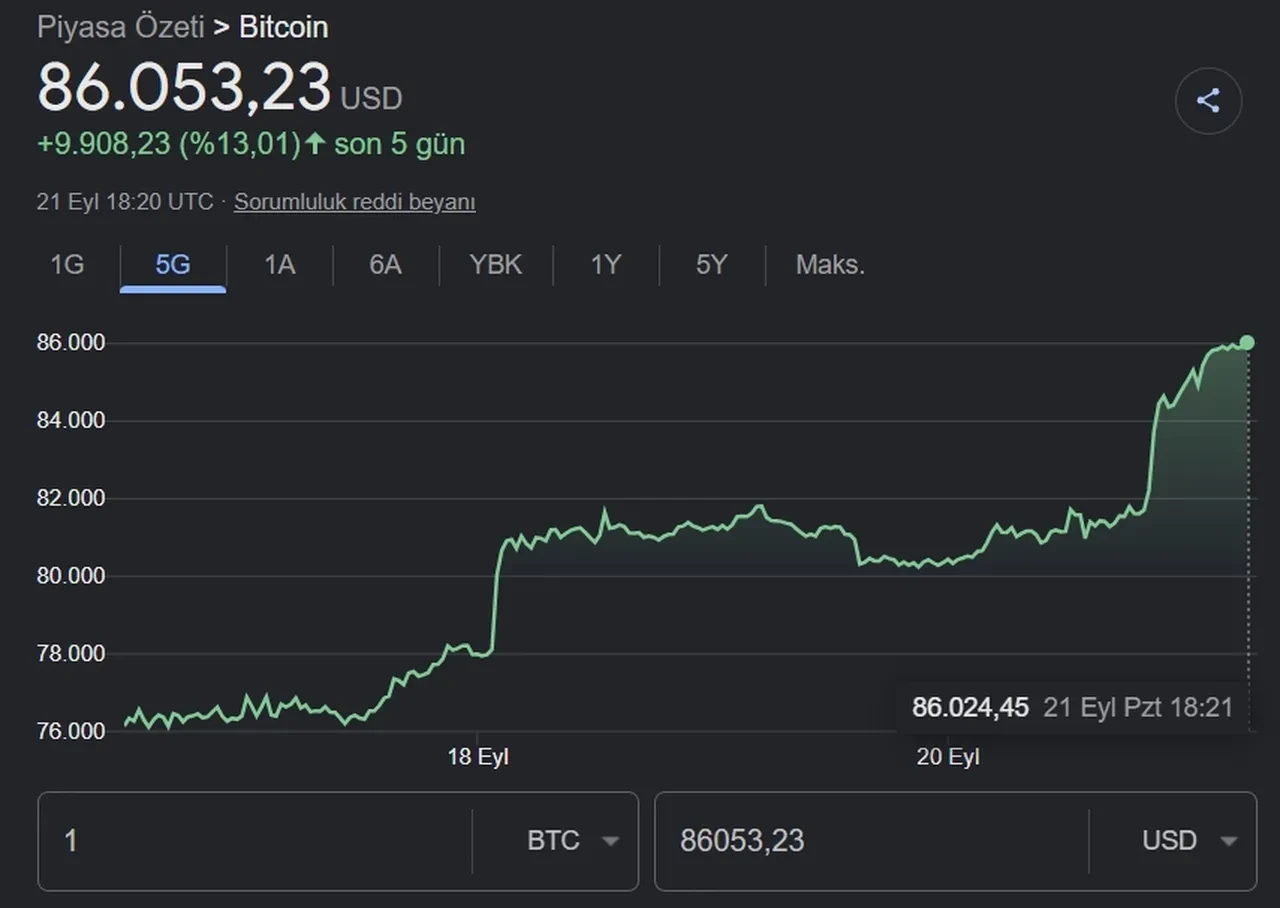Click the 18 Eyl date label
This screenshot has height=908, width=1280.
pyautogui.click(x=478, y=757)
